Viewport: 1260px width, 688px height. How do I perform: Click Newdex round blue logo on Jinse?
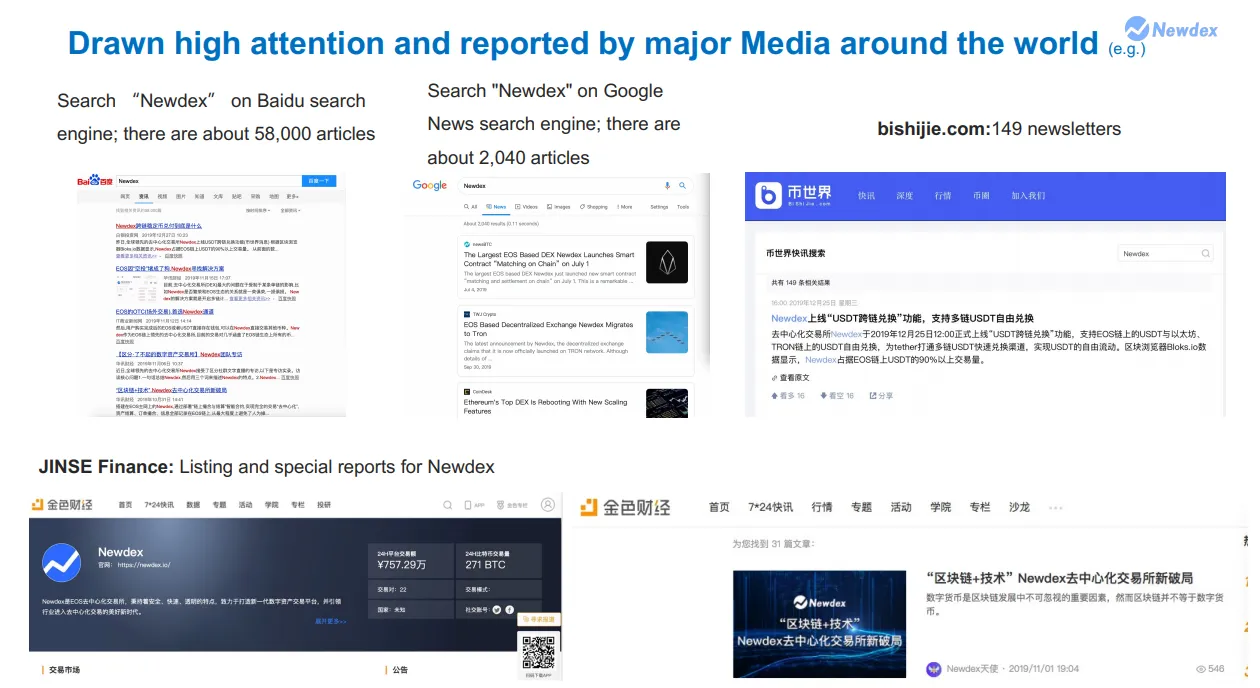(61, 562)
